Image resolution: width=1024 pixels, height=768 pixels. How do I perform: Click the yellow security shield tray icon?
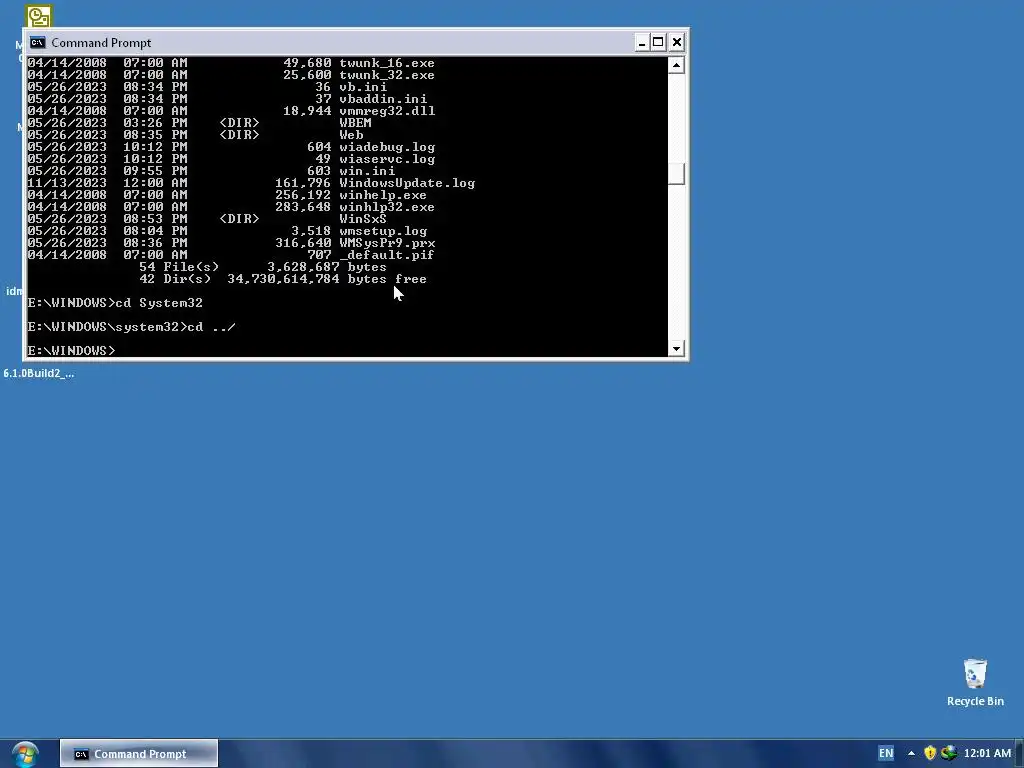[930, 753]
